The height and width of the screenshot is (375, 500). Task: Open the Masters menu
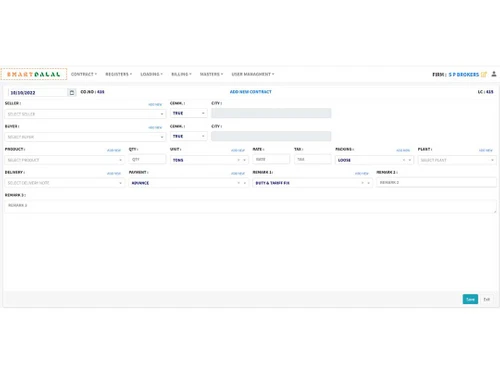coord(211,74)
